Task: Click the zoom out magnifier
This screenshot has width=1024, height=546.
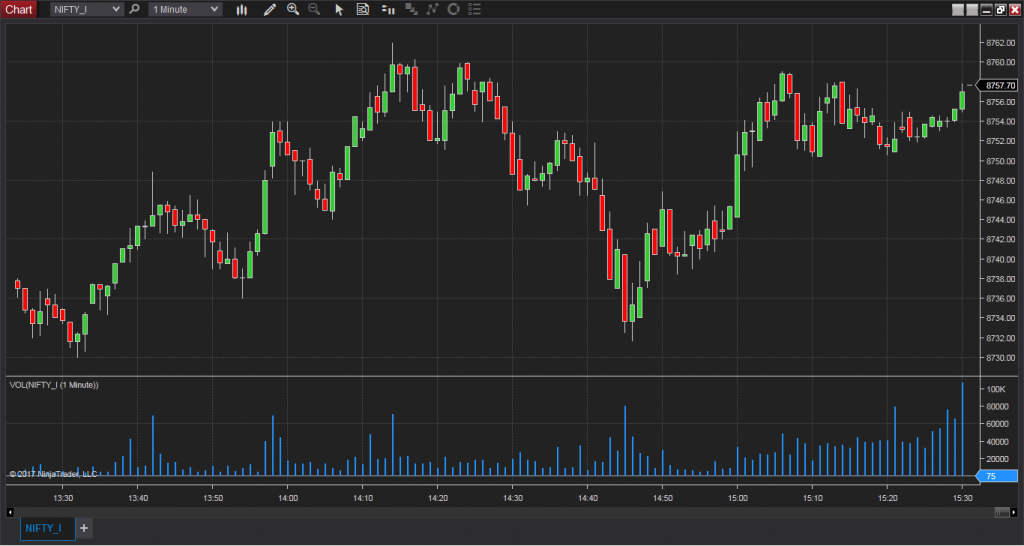Action: click(x=314, y=9)
